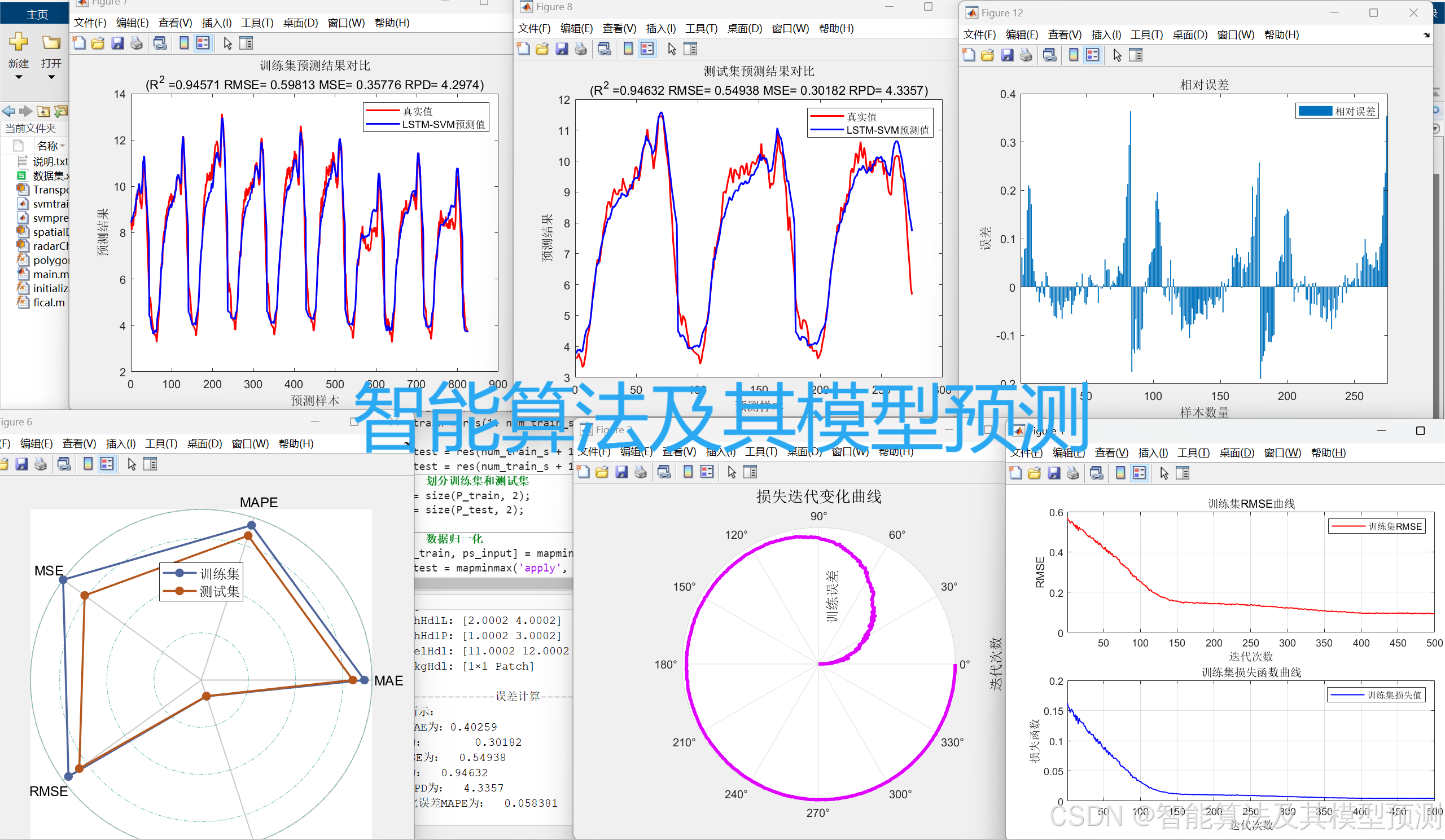The width and height of the screenshot is (1445, 840).
Task: Click the insert colorbar icon in Figure 7
Action: coord(183,43)
